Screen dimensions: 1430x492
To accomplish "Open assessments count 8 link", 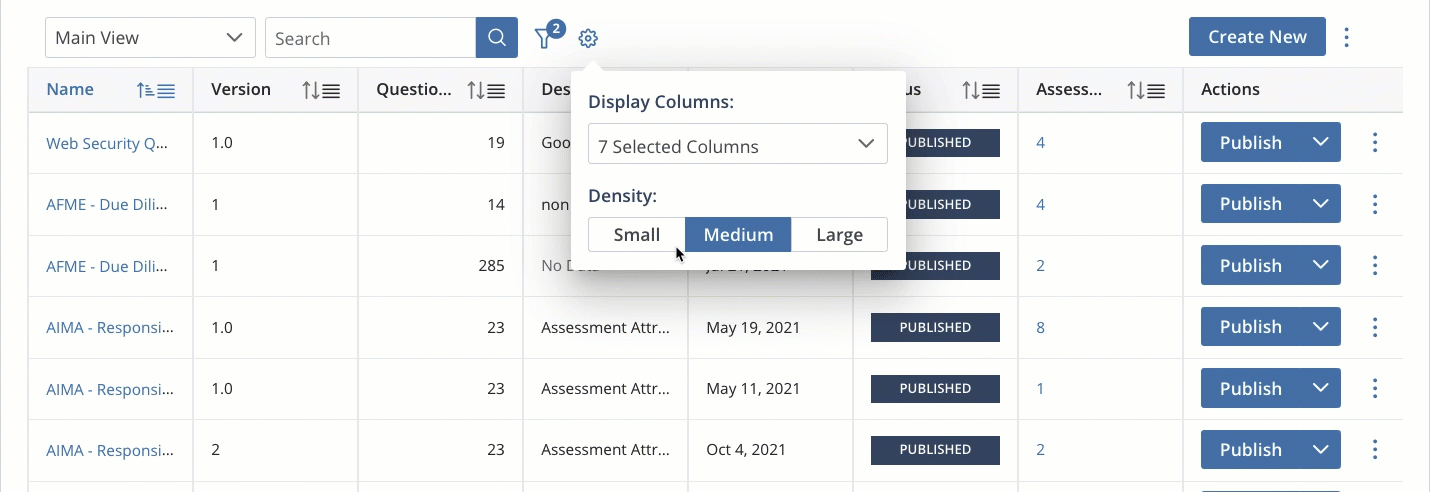I will tap(1040, 327).
